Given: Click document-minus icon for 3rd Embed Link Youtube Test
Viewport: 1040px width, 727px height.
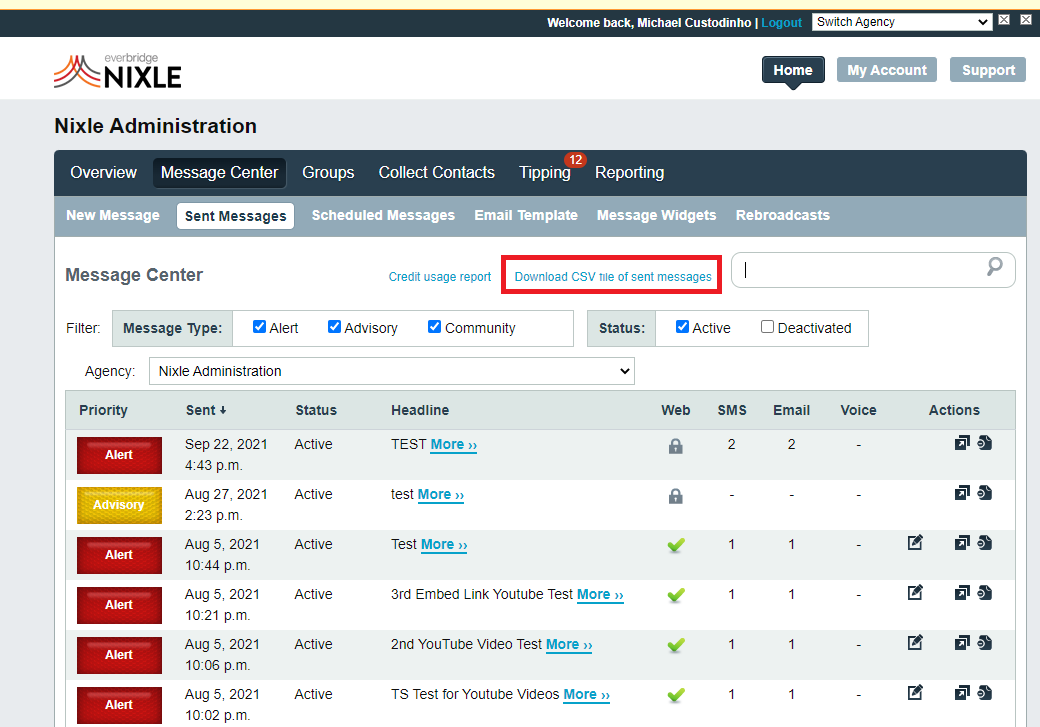Looking at the screenshot, I should (x=985, y=592).
